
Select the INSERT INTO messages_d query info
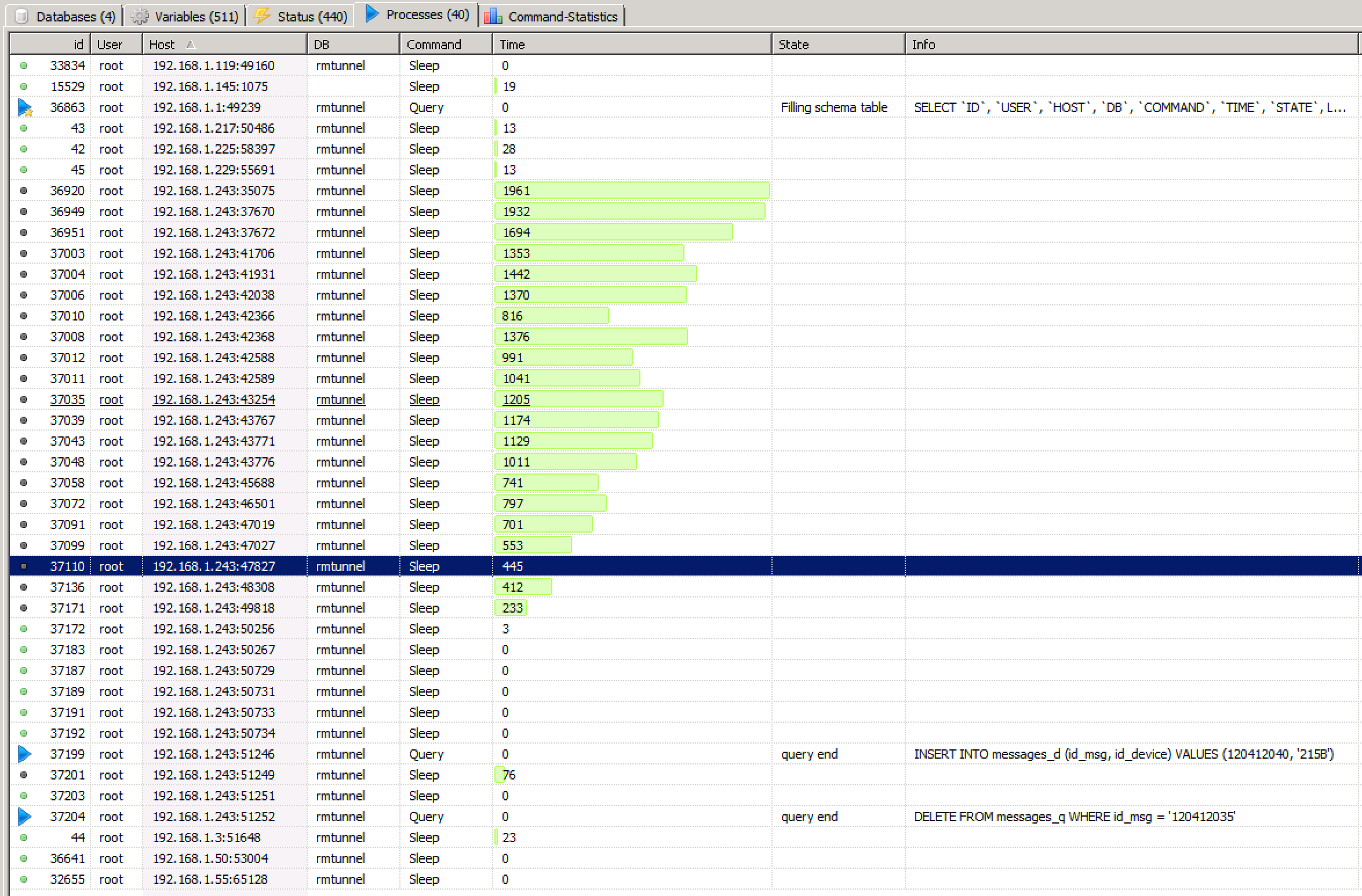[1123, 754]
